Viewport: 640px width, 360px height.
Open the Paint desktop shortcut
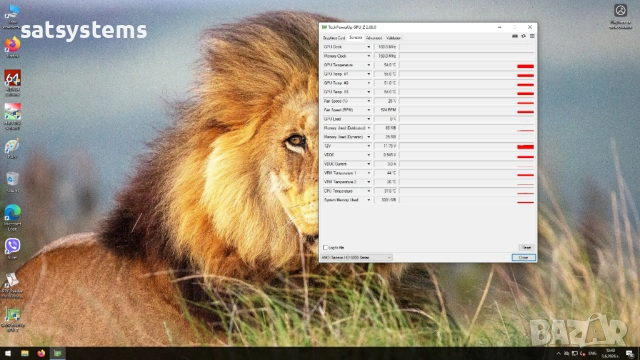[12, 149]
